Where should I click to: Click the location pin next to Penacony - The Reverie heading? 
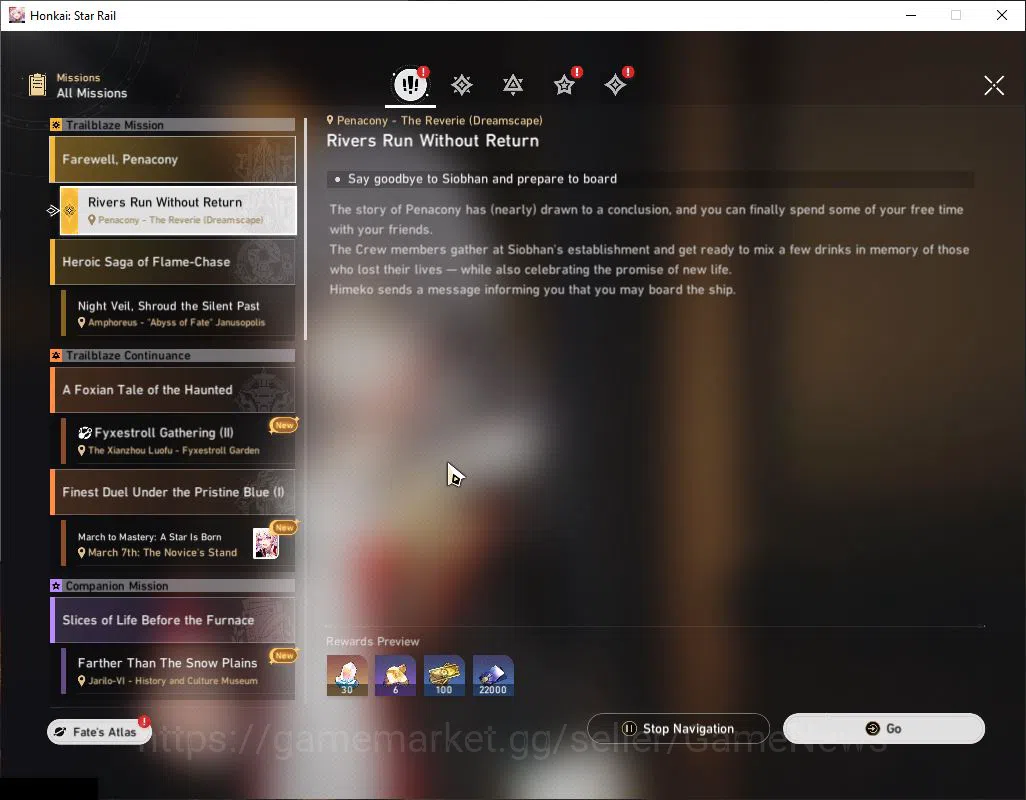coord(330,120)
